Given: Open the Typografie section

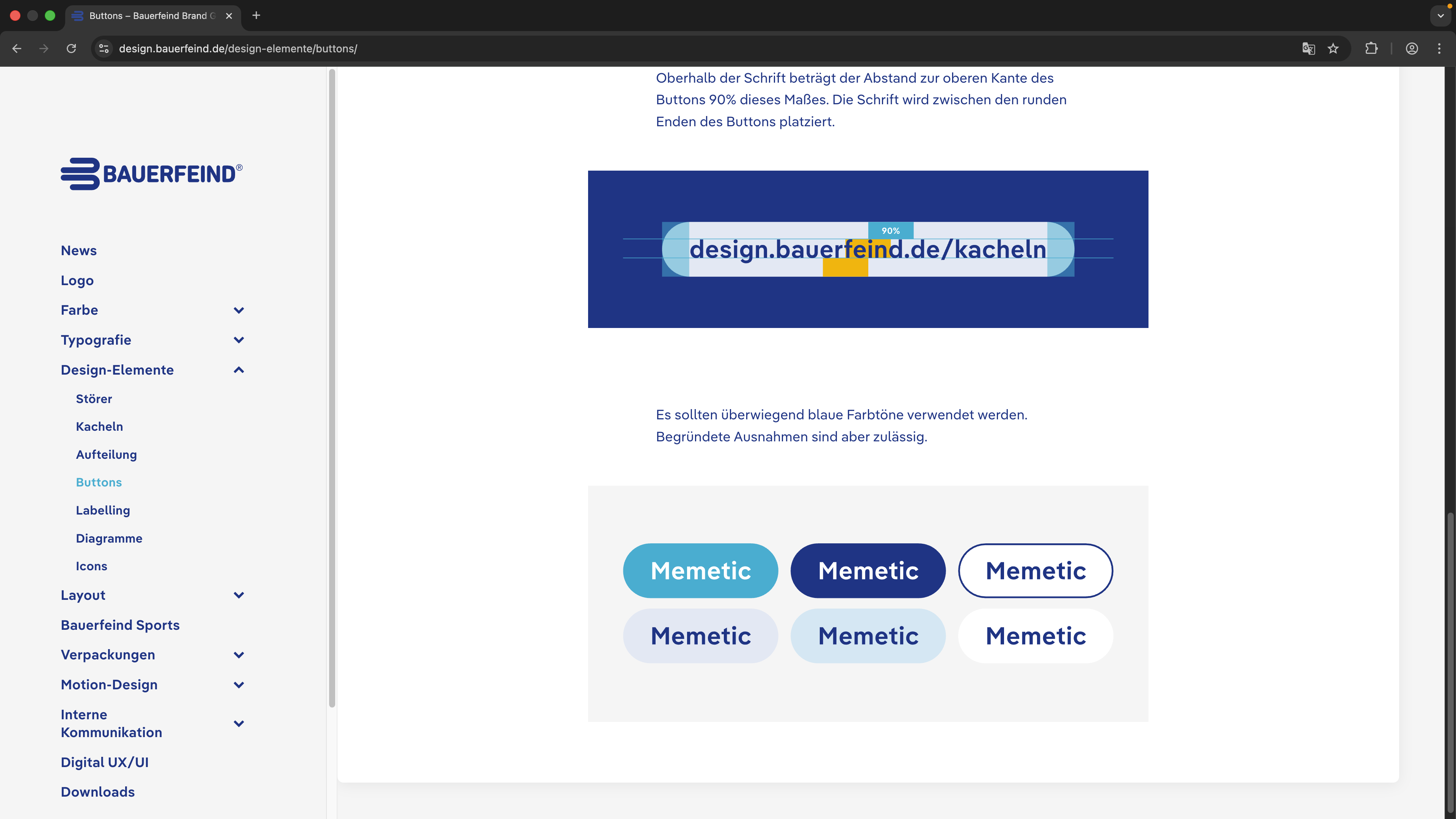Looking at the screenshot, I should (96, 340).
